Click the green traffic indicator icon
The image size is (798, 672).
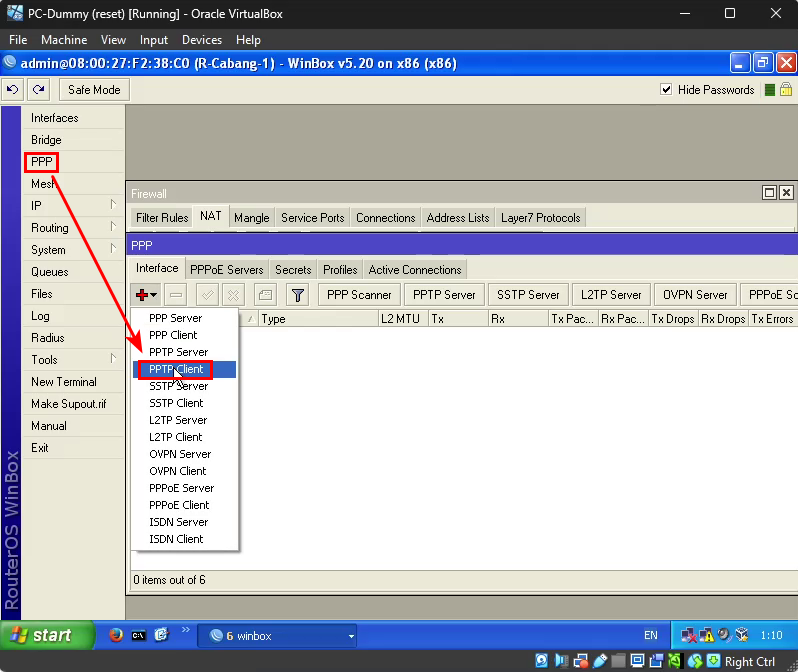[770, 90]
